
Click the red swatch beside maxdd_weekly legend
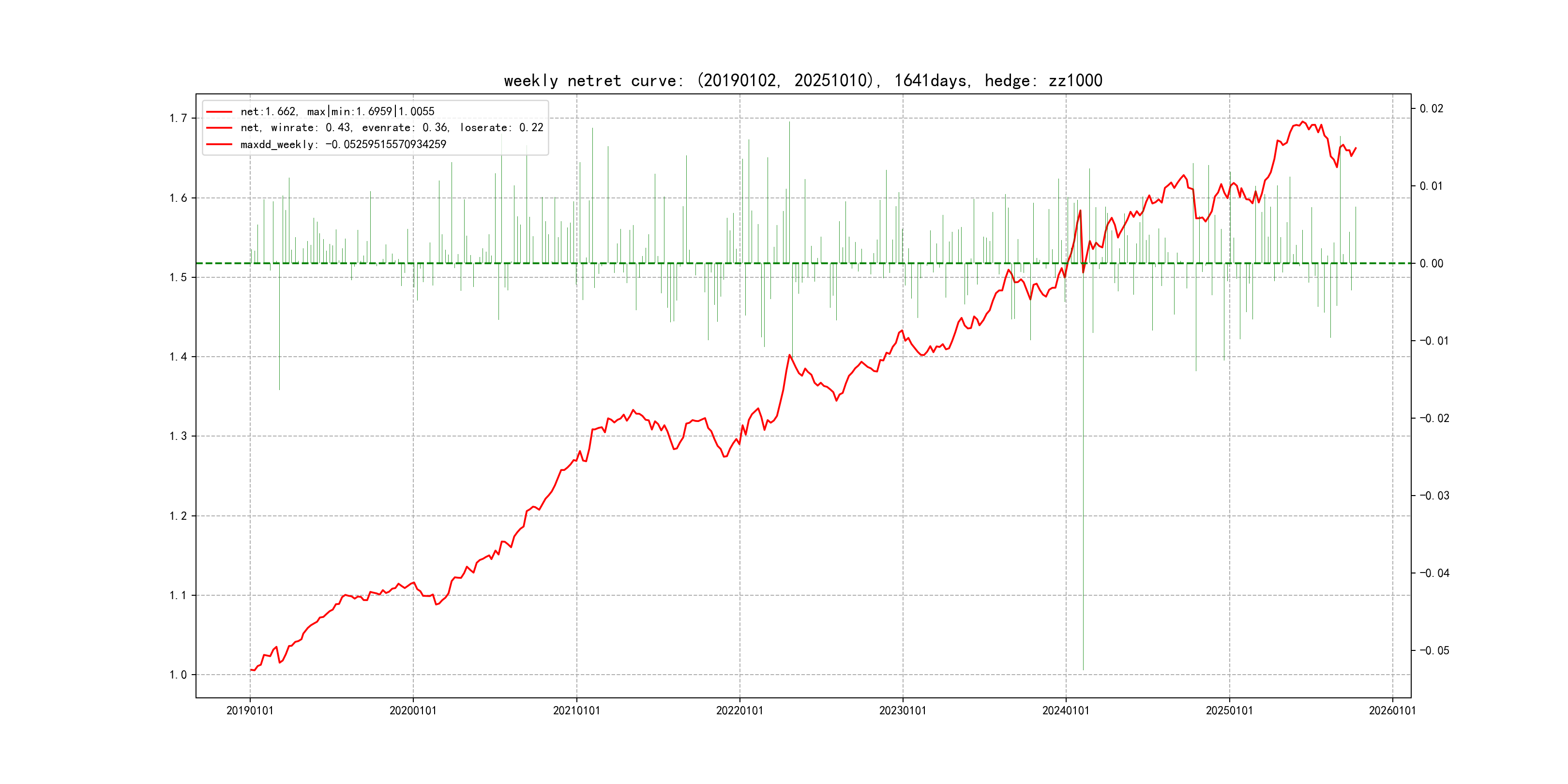click(219, 144)
